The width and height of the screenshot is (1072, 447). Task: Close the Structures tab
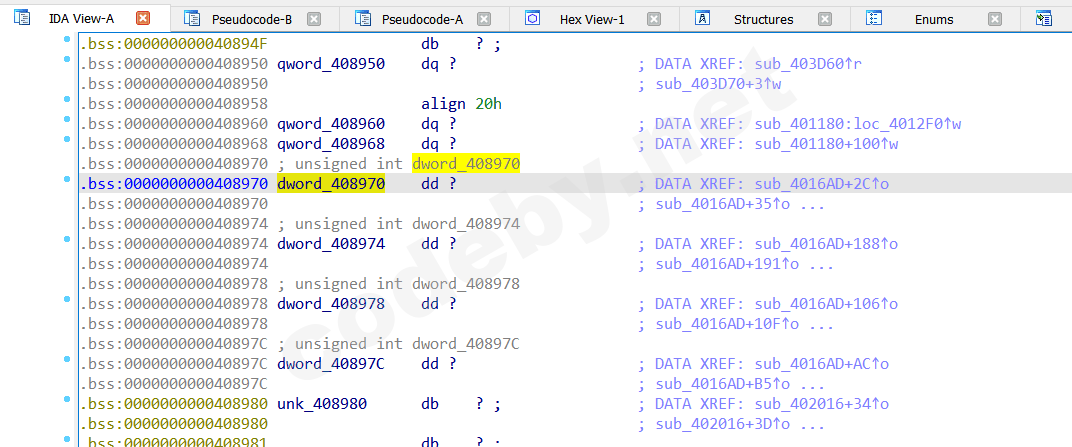coord(825,19)
